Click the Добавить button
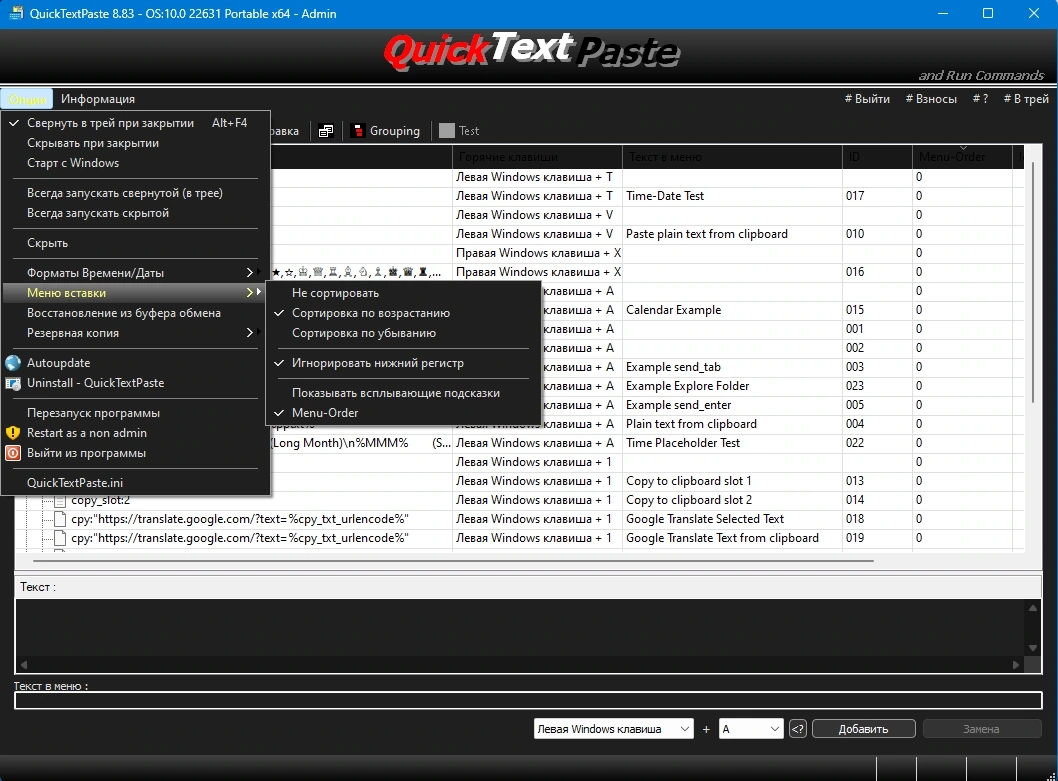 [x=864, y=729]
